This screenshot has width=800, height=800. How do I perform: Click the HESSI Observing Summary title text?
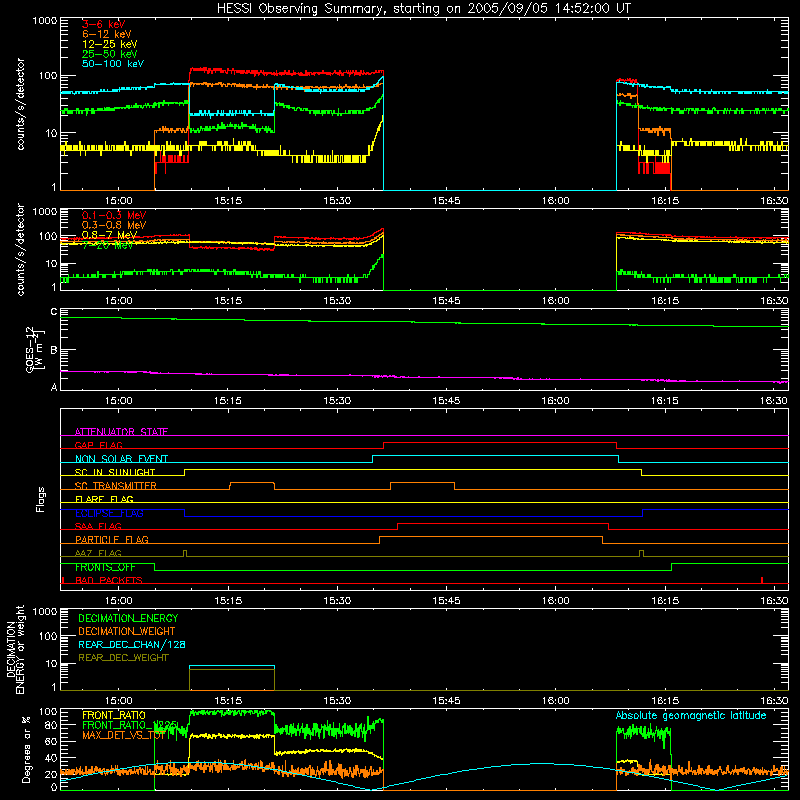(424, 8)
